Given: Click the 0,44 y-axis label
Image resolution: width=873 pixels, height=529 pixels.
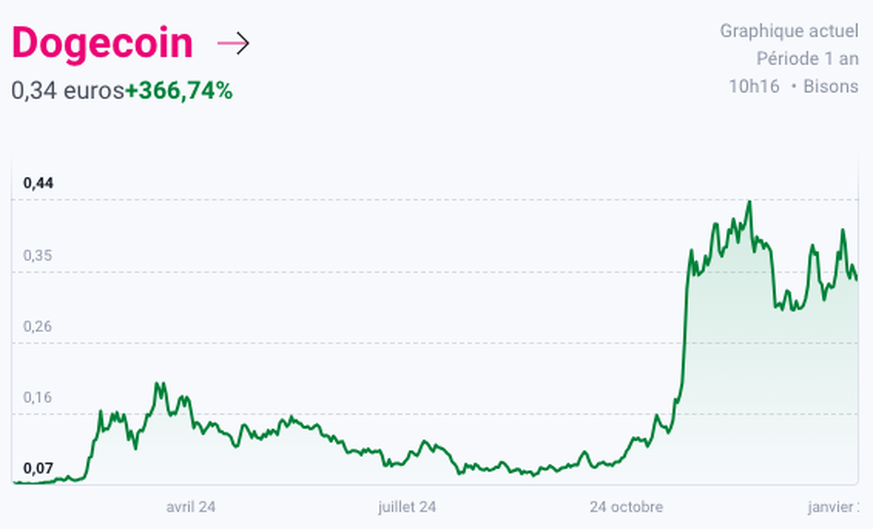Looking at the screenshot, I should click(x=38, y=183).
